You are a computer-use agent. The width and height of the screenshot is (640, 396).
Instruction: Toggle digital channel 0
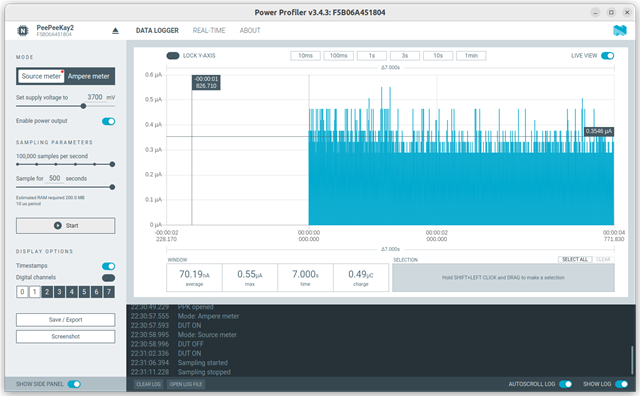22,292
